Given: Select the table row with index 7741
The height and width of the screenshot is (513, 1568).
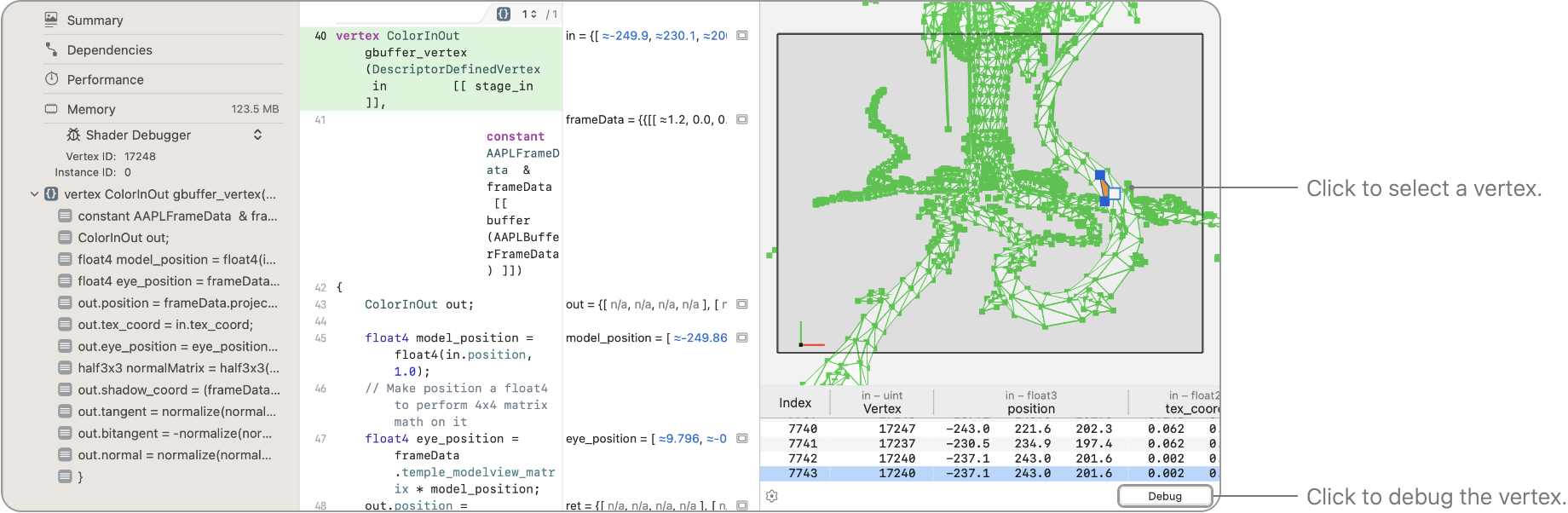Looking at the screenshot, I should pos(989,444).
